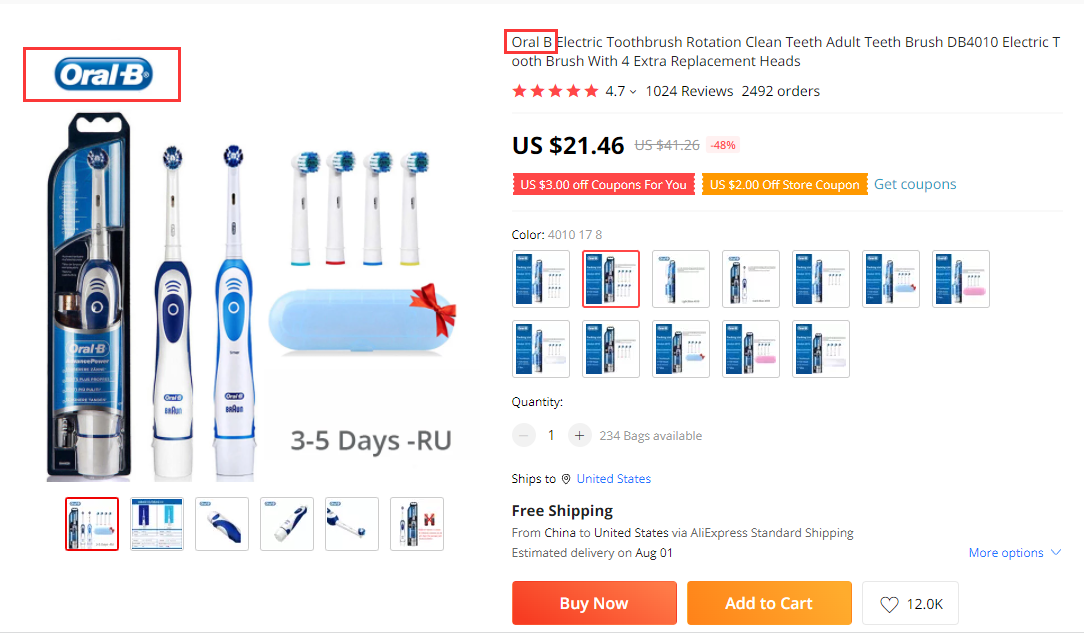Open the Get coupons link
The height and width of the screenshot is (635, 1084).
(915, 184)
